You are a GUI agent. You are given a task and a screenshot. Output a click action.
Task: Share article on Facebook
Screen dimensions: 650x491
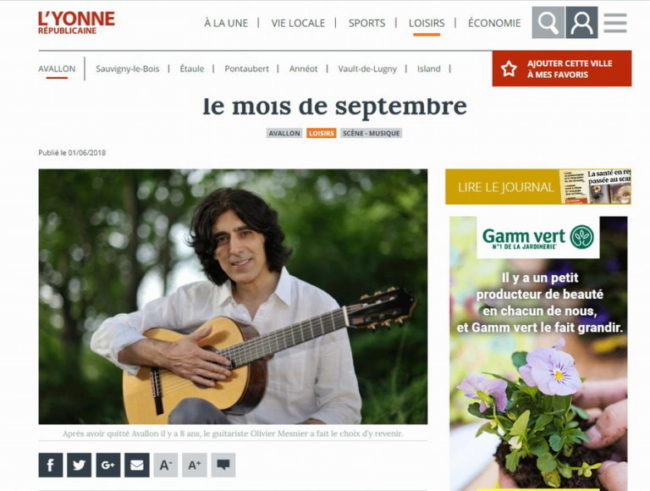tap(51, 465)
